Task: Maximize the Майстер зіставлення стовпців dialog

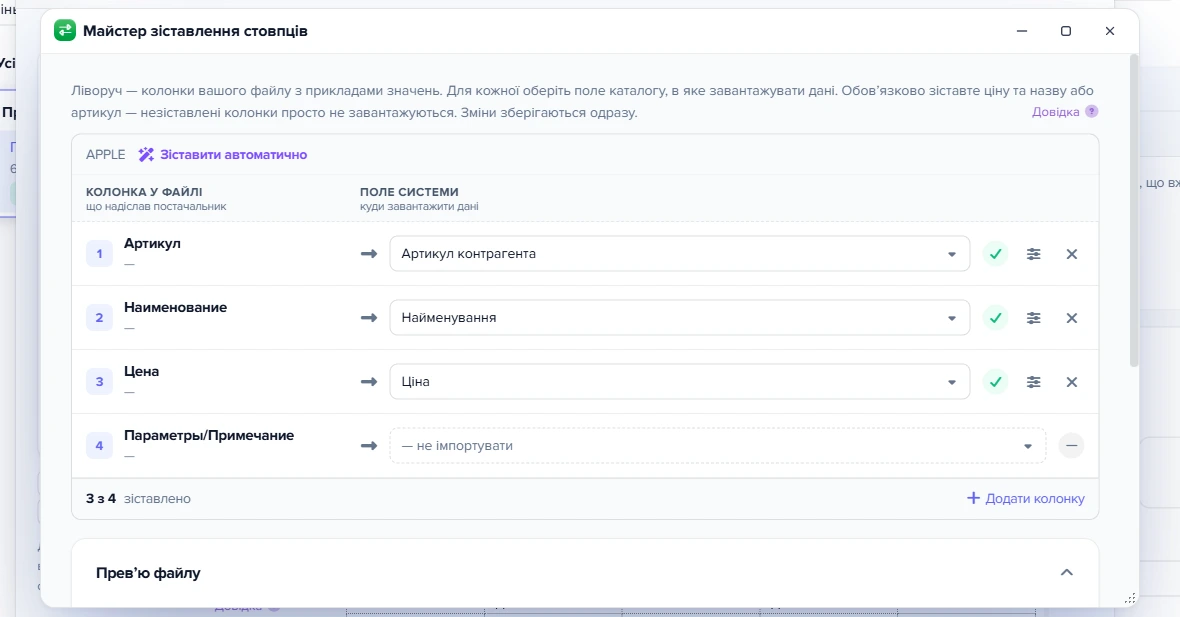Action: (x=1066, y=31)
